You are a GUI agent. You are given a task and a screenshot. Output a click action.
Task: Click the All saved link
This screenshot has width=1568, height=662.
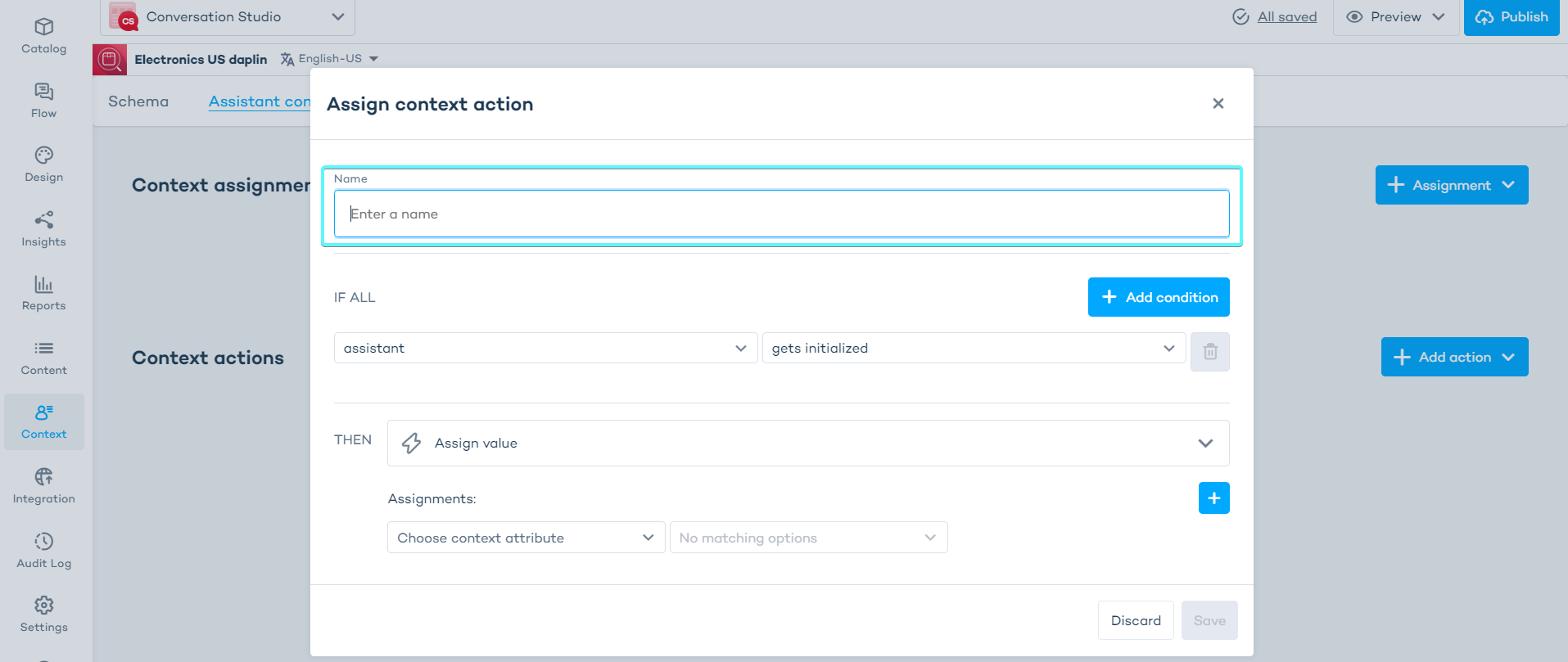tap(1287, 16)
